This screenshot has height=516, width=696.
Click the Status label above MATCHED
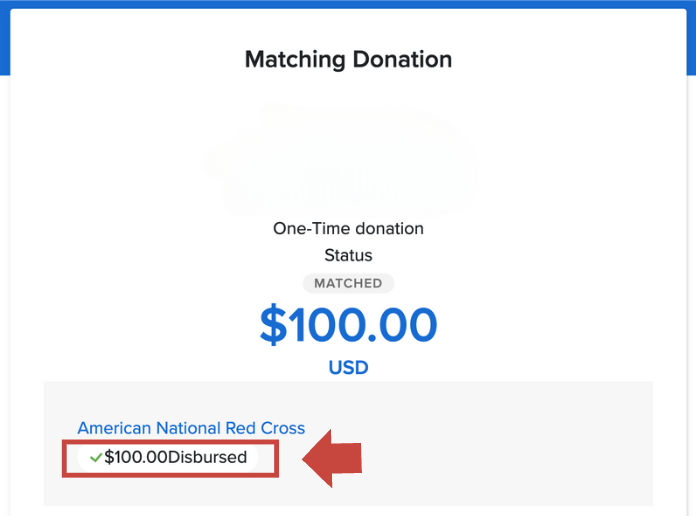[348, 256]
